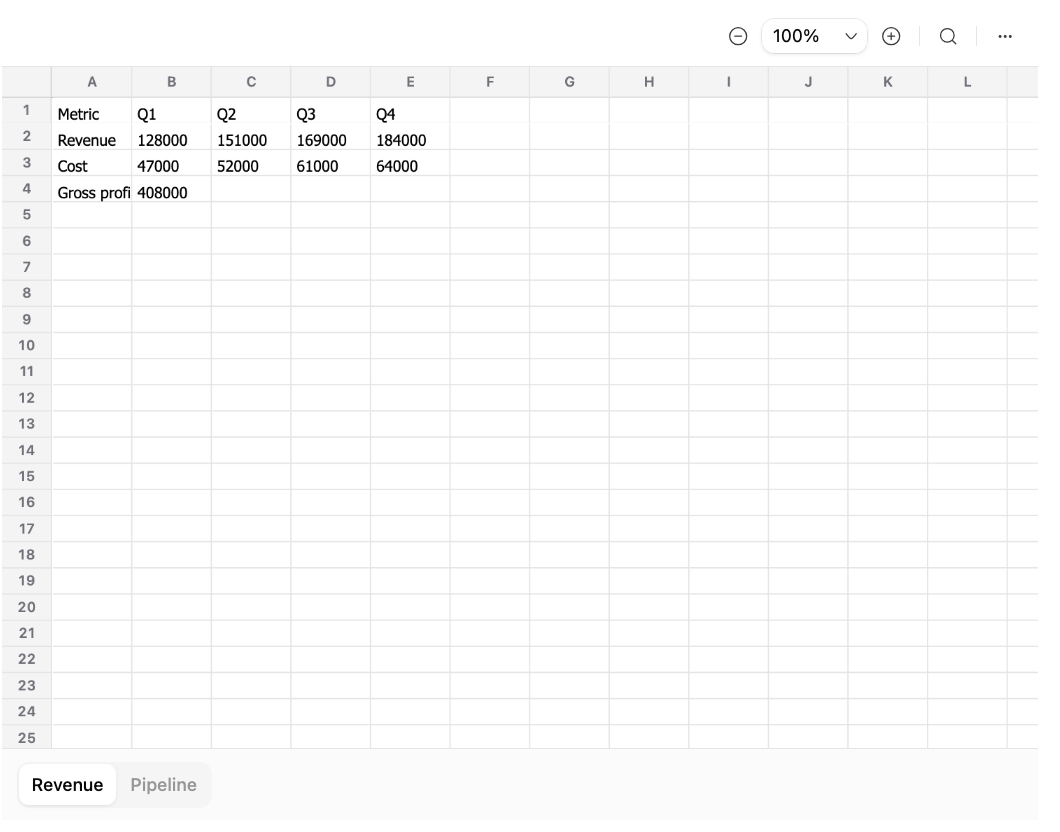
Task: Switch to the Pipeline sheet tab
Action: (x=164, y=785)
